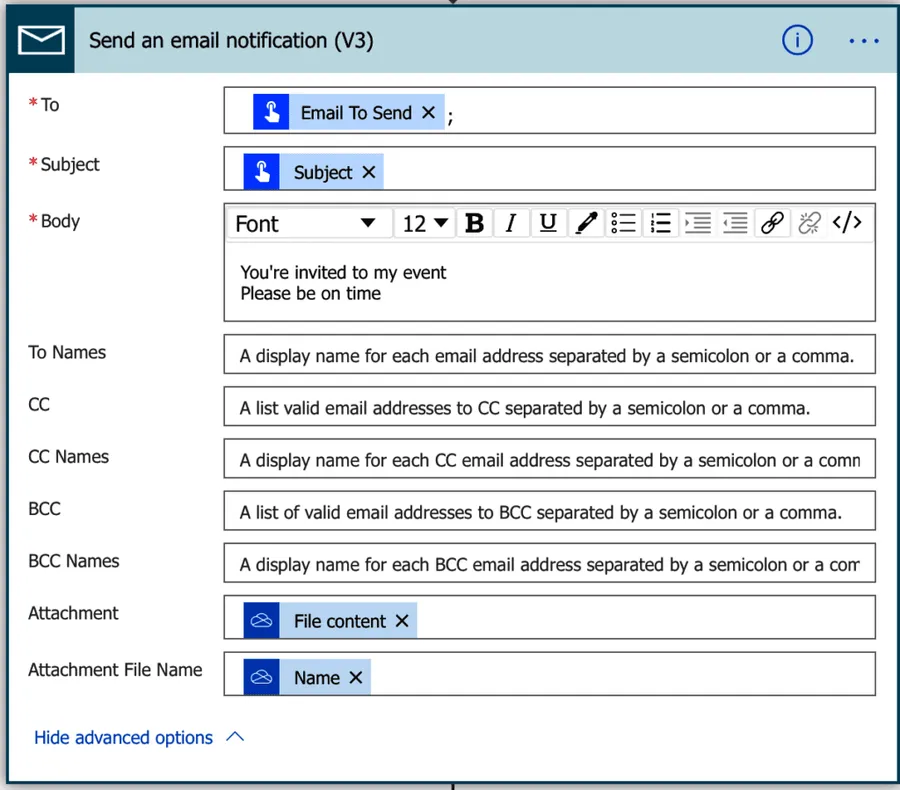Open the ellipsis more options menu
This screenshot has height=790, width=900.
(863, 41)
